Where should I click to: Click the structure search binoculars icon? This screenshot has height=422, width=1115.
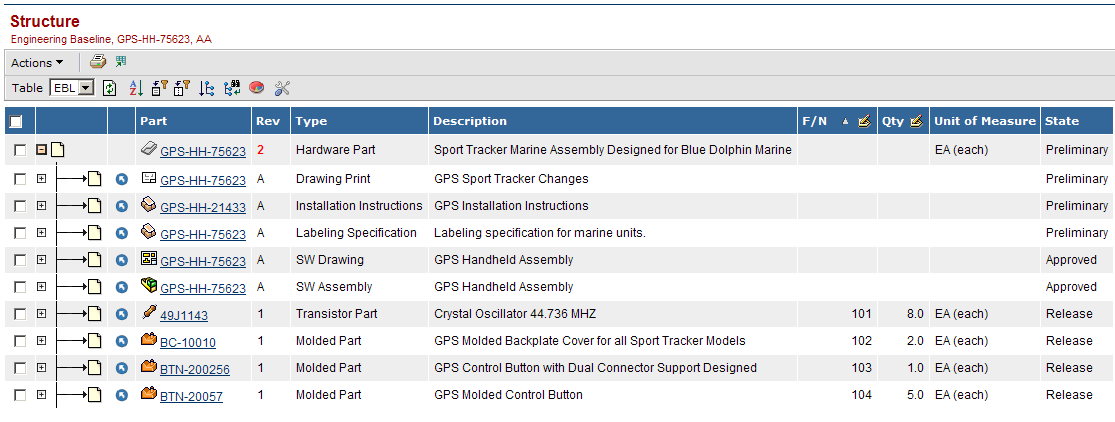coord(232,88)
